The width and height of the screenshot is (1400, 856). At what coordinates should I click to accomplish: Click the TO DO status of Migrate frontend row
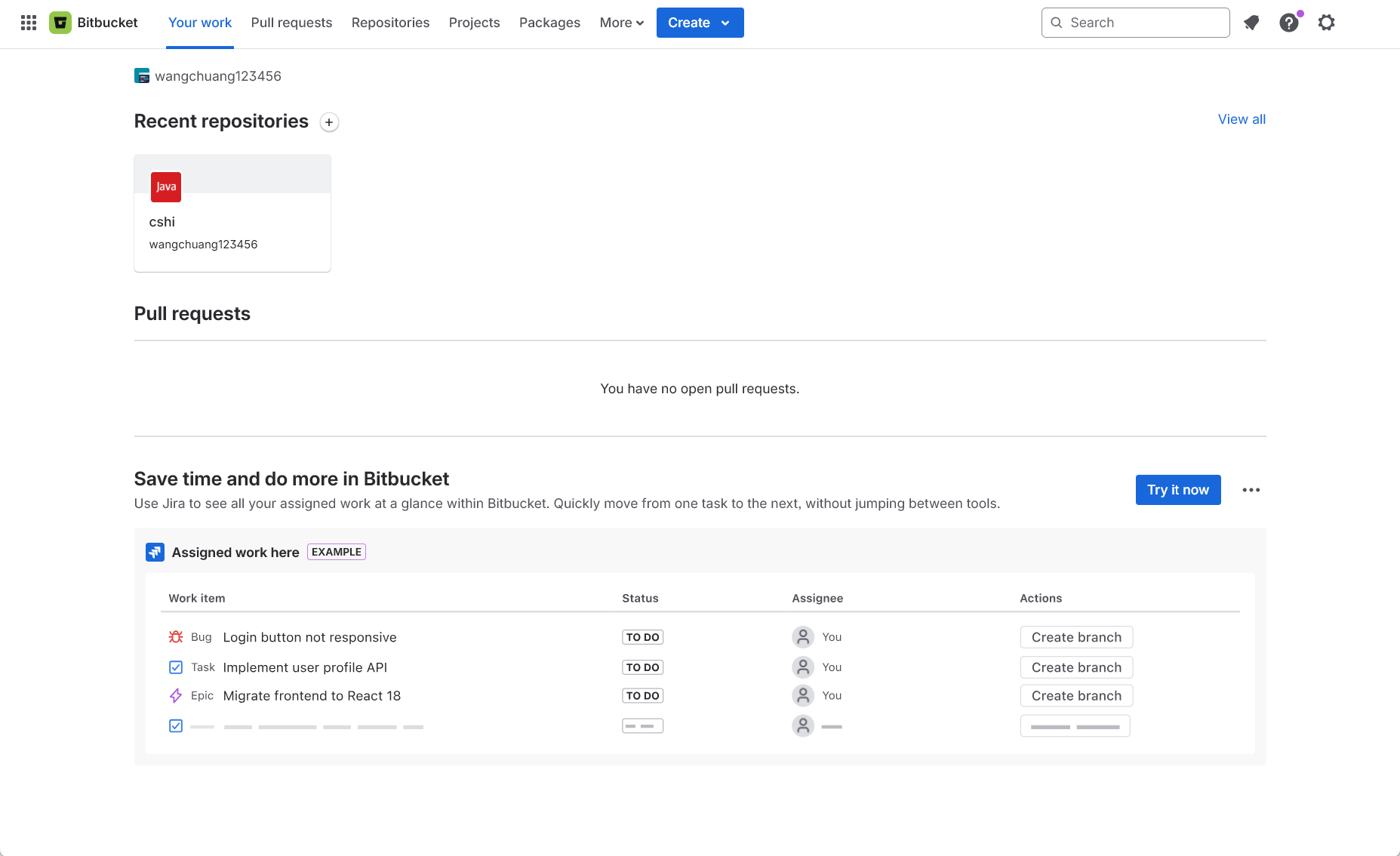coord(643,696)
